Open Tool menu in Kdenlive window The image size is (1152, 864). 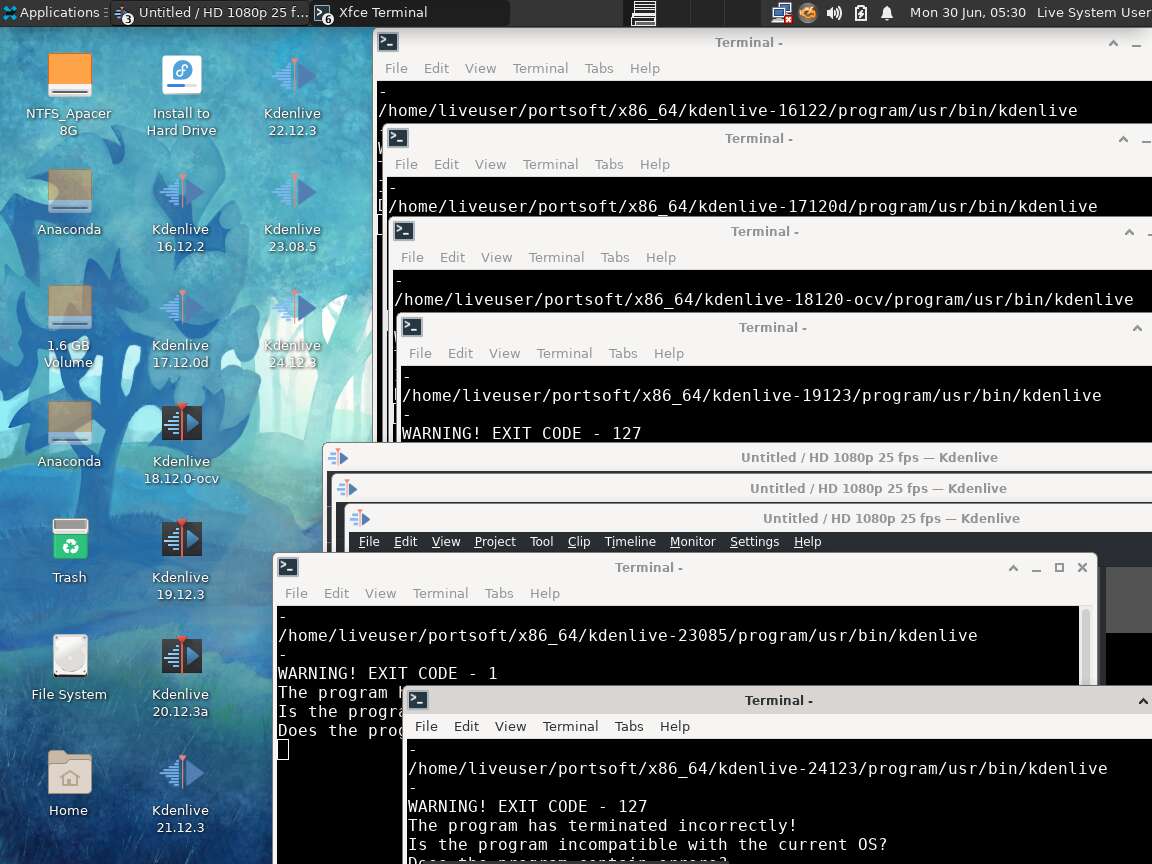pos(541,541)
